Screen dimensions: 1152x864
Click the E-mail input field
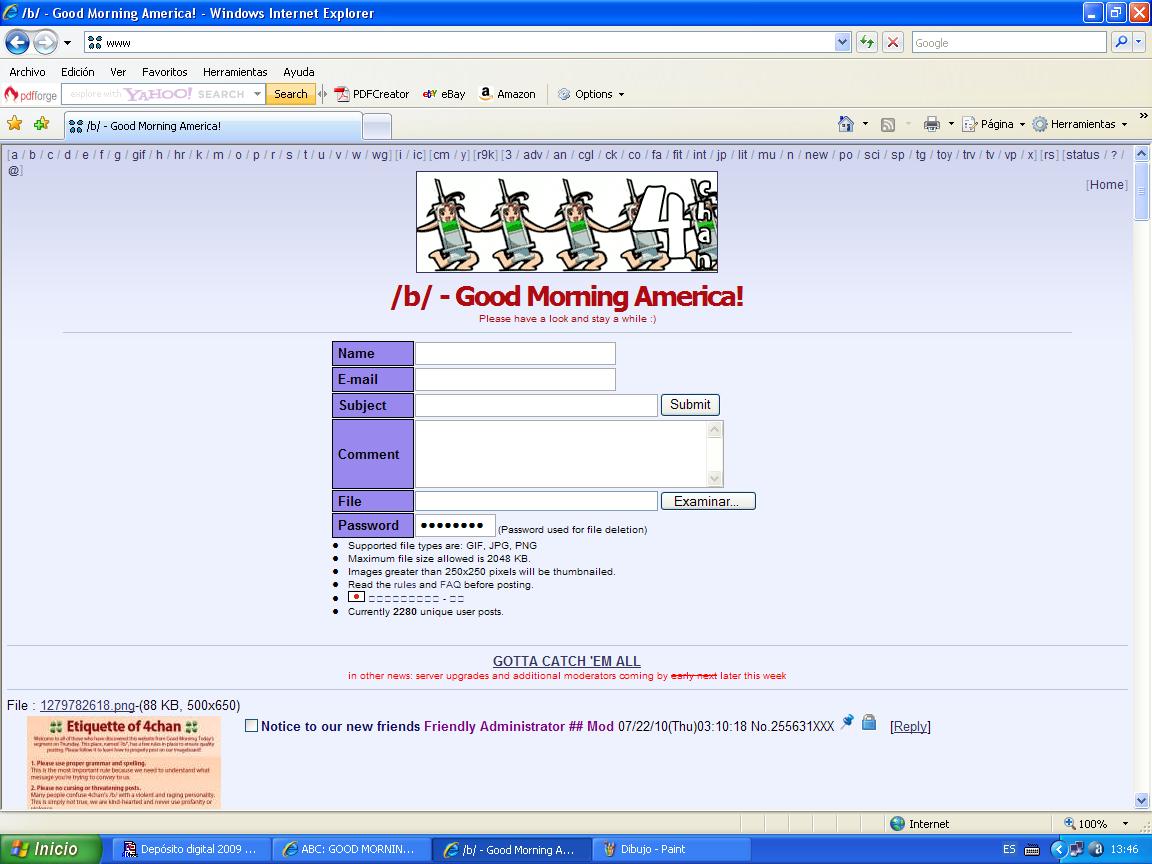[x=515, y=379]
